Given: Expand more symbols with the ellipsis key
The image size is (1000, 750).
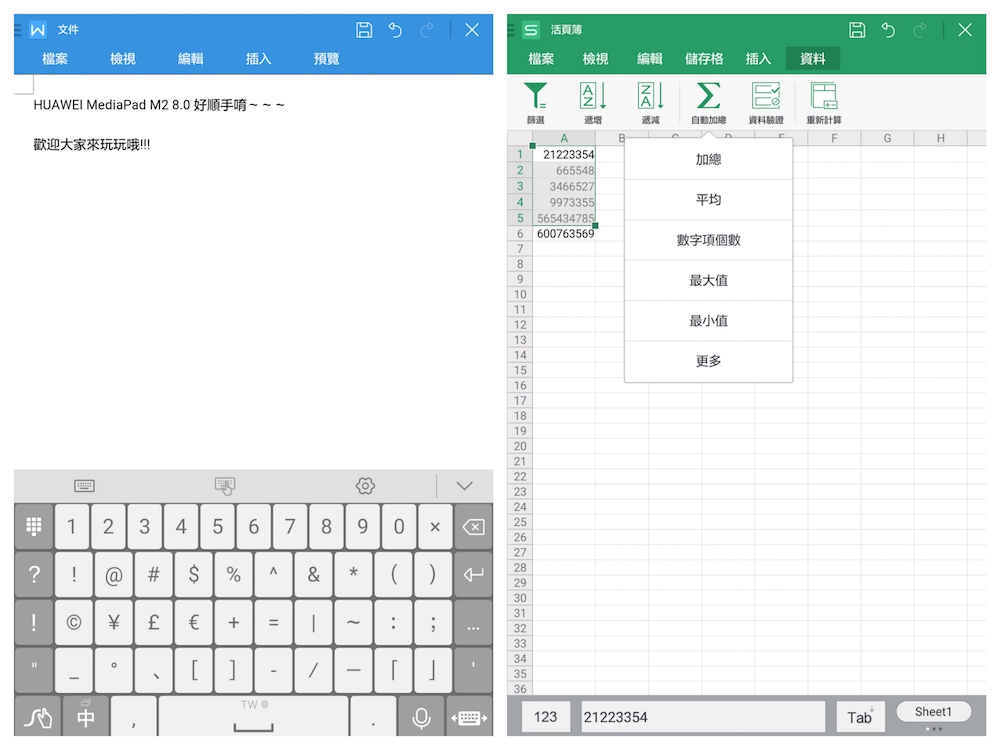Looking at the screenshot, I should 473,622.
